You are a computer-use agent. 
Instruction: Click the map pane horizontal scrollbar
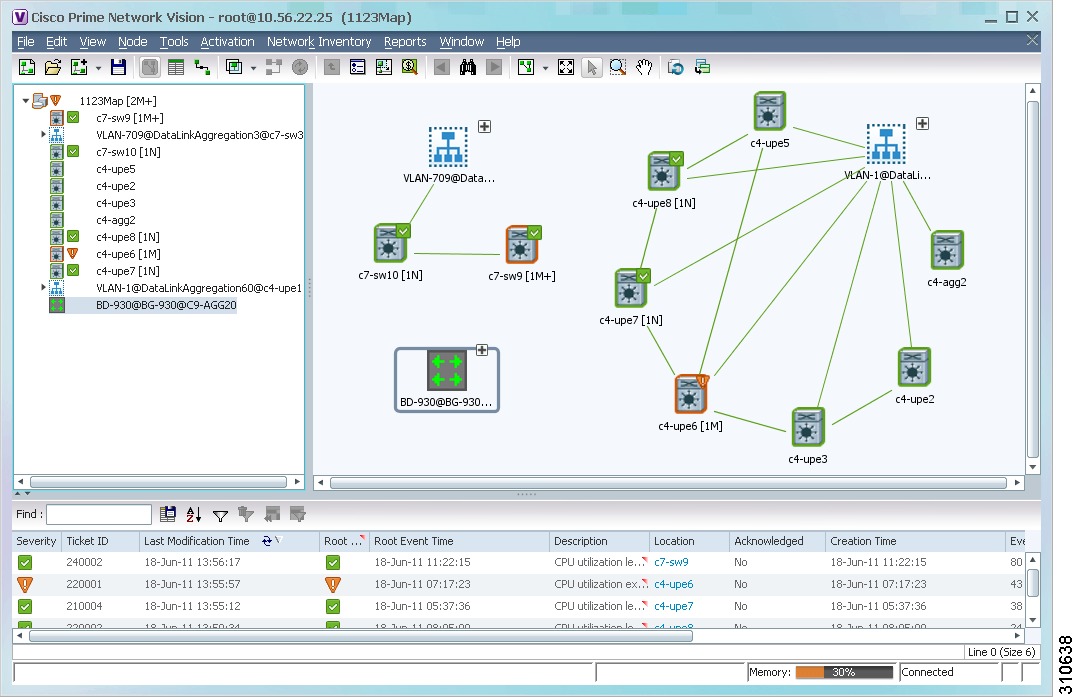(669, 483)
